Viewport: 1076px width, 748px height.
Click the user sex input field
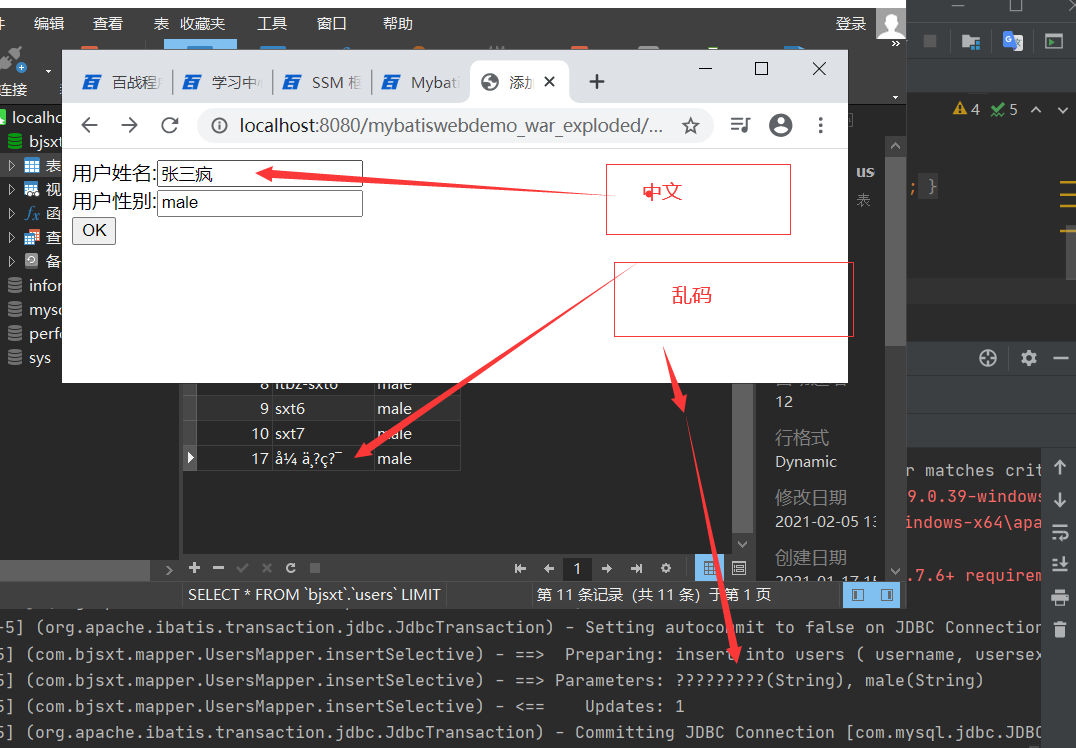[259, 203]
